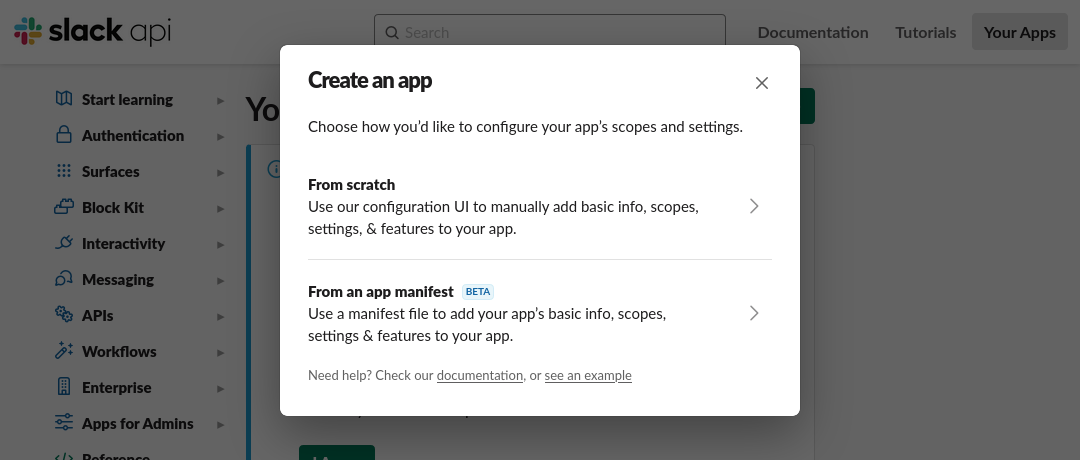
Task: Click the Slack API logo
Action: (92, 32)
